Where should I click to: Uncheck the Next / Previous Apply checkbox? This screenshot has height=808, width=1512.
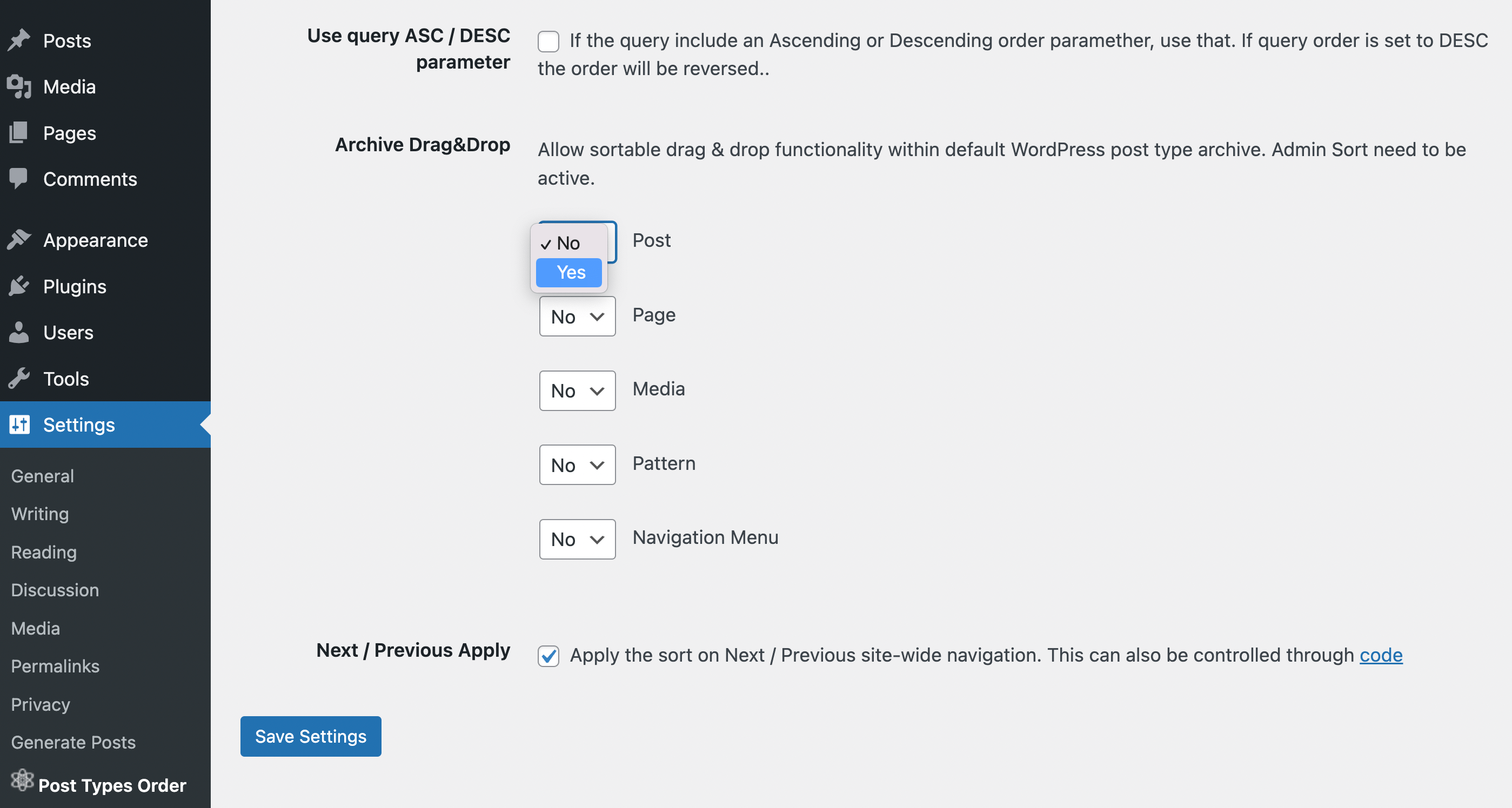(549, 657)
